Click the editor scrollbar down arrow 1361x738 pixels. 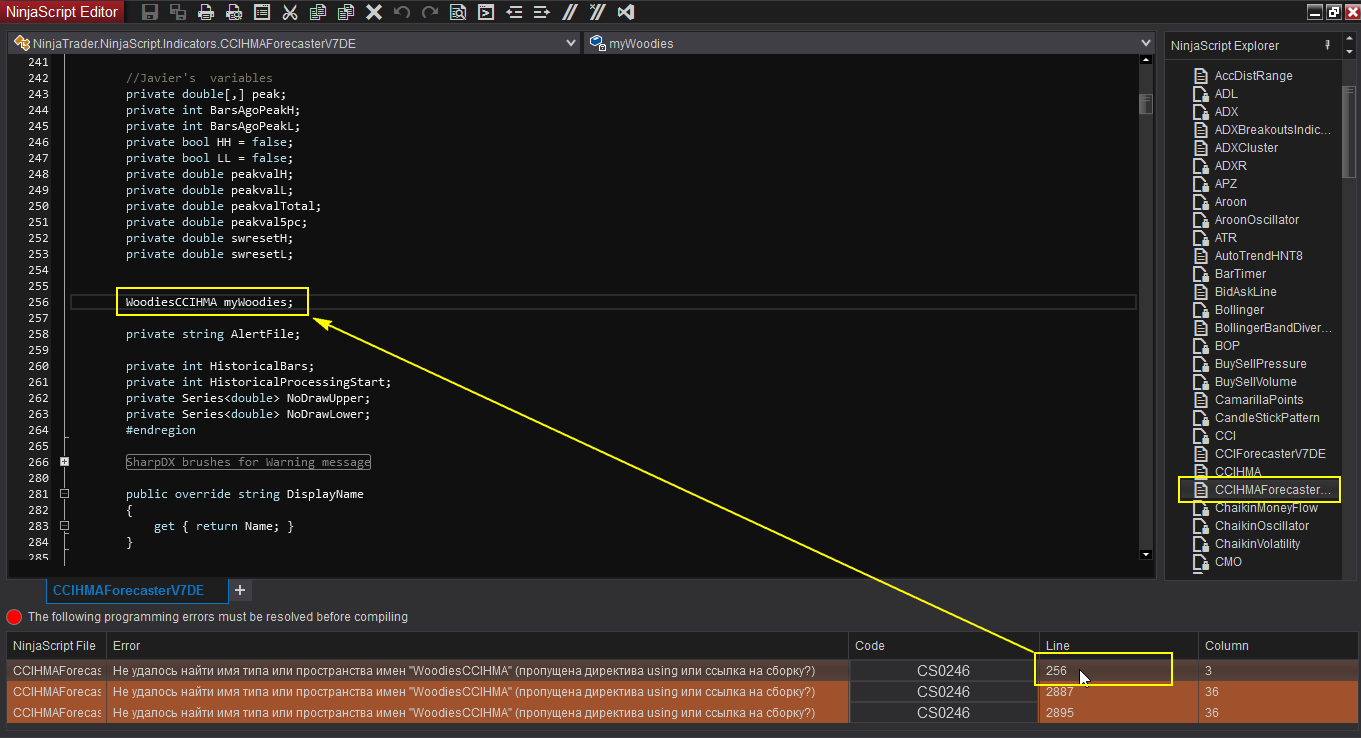click(1146, 553)
